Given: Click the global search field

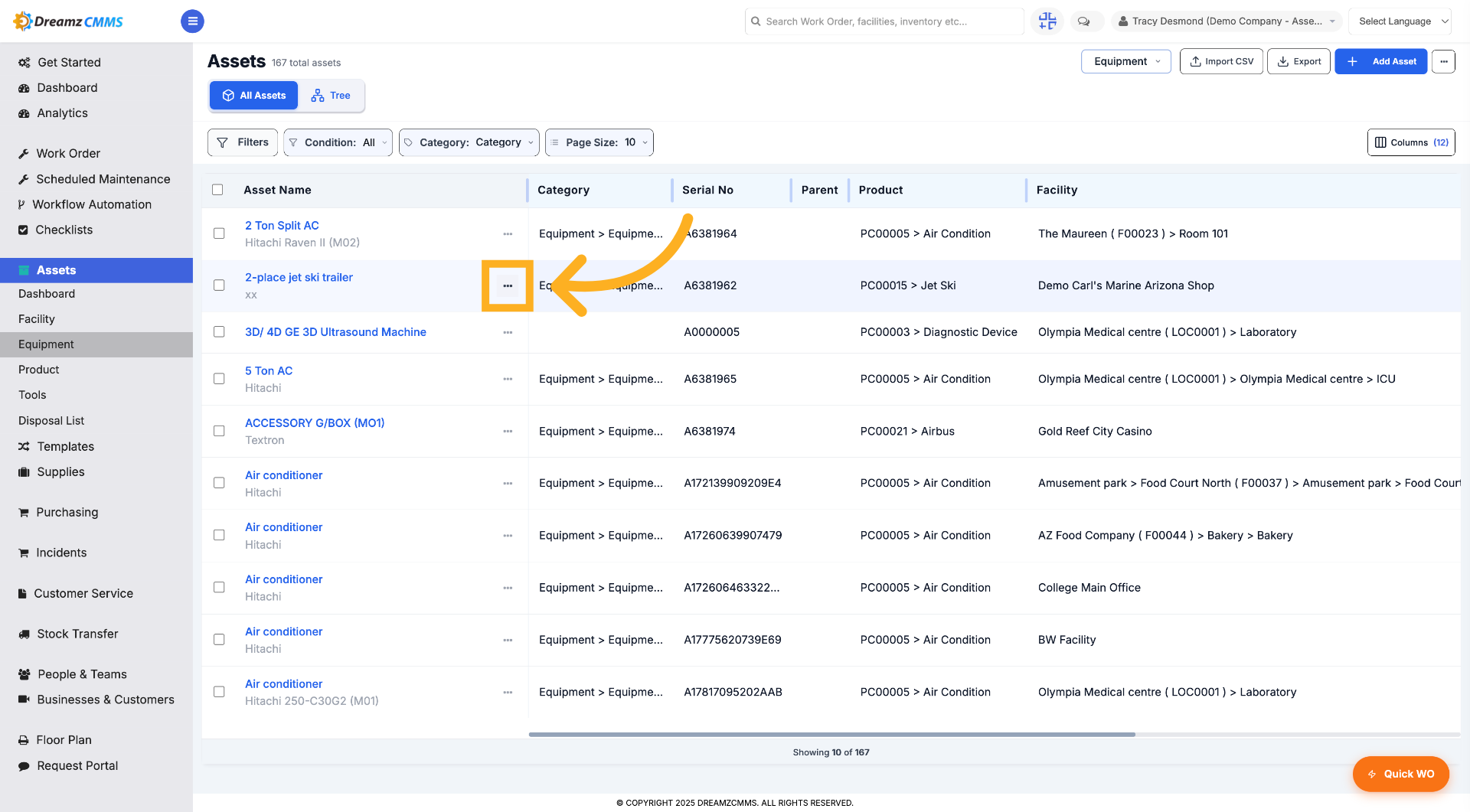Looking at the screenshot, I should pos(884,21).
